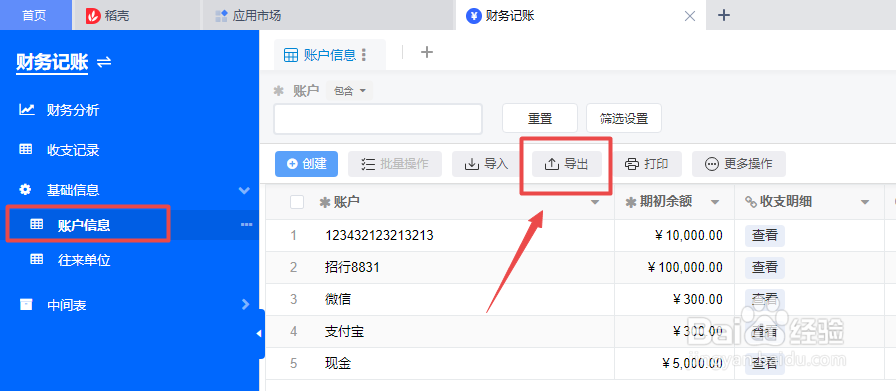The image size is (896, 391).
Task: Switch to the 首页 tab
Action: pos(35,15)
